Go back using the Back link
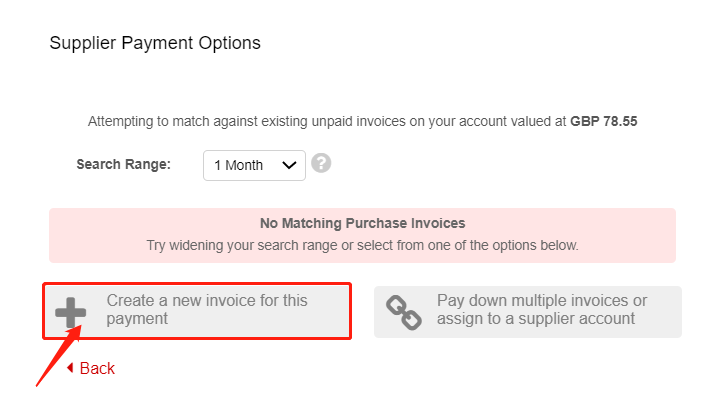 (97, 368)
